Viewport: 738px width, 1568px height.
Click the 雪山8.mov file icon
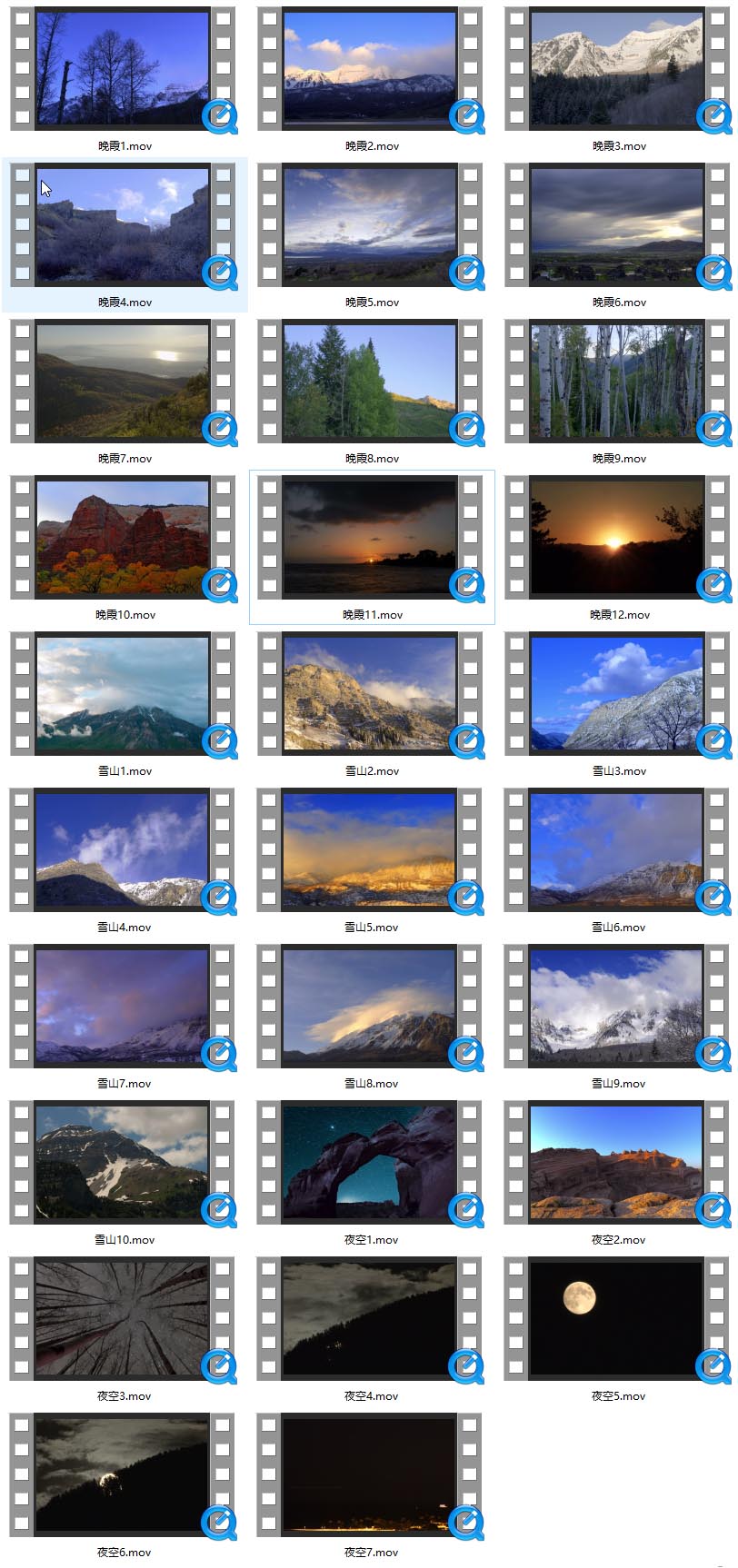click(x=370, y=1007)
